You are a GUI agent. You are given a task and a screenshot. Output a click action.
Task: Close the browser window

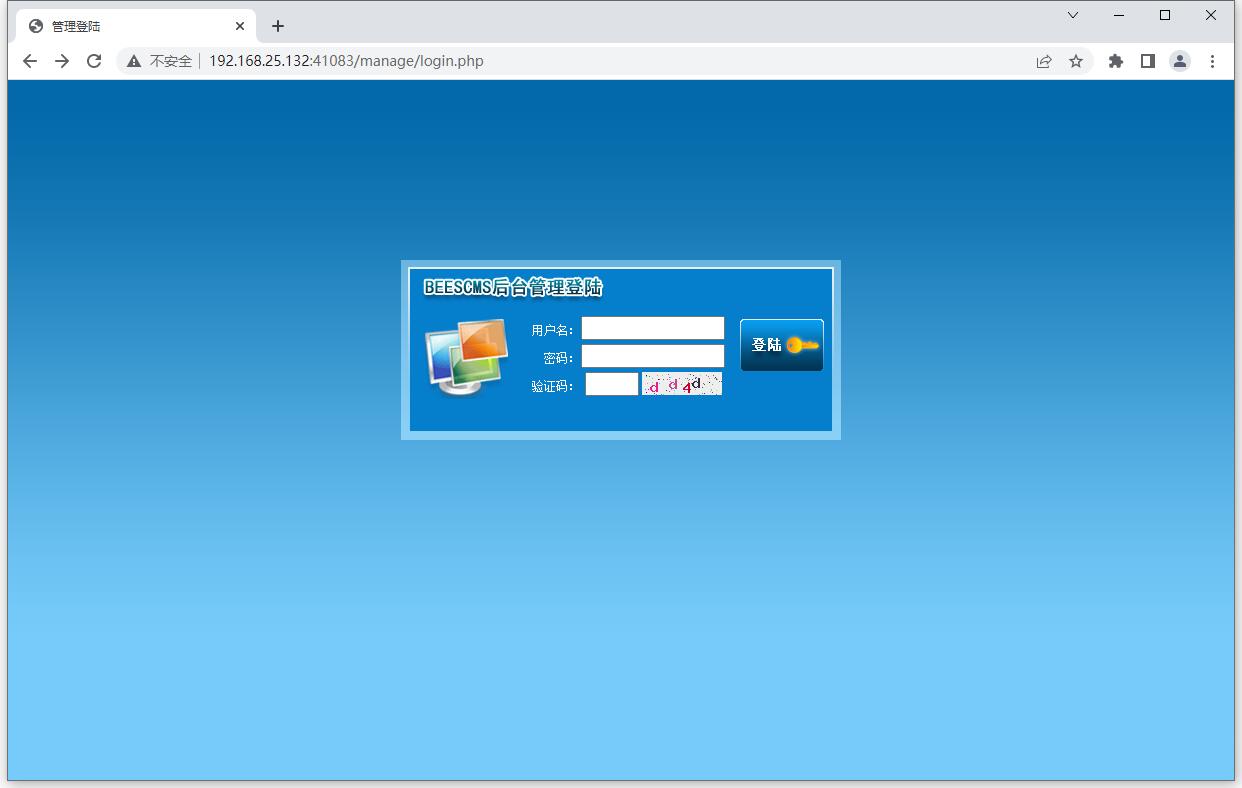pos(1211,15)
